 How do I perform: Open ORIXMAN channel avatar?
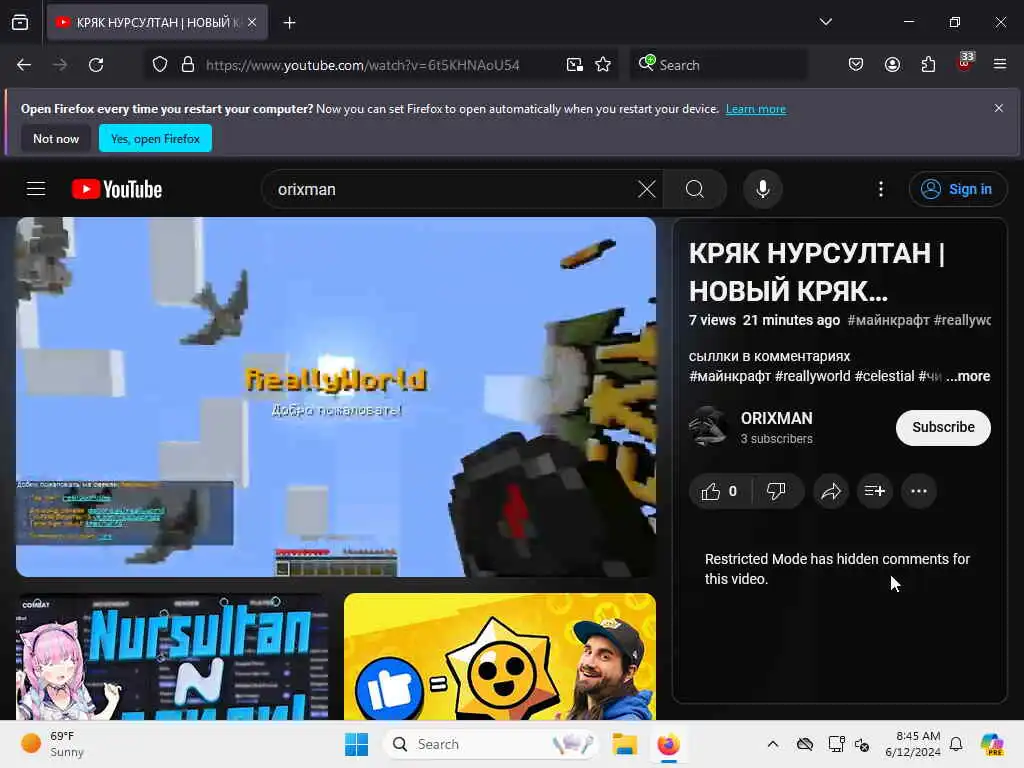[x=708, y=427]
